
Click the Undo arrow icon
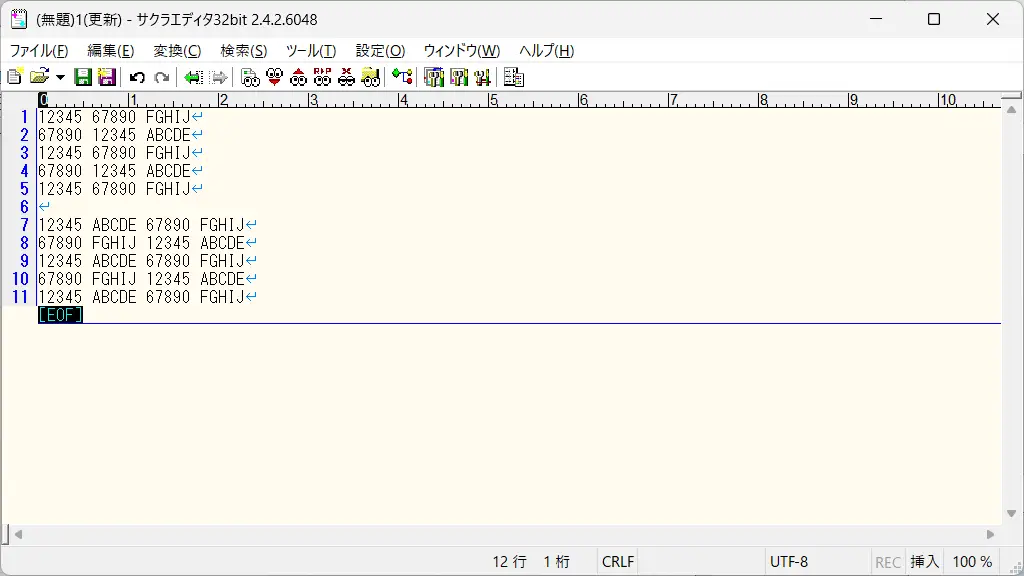tap(137, 77)
